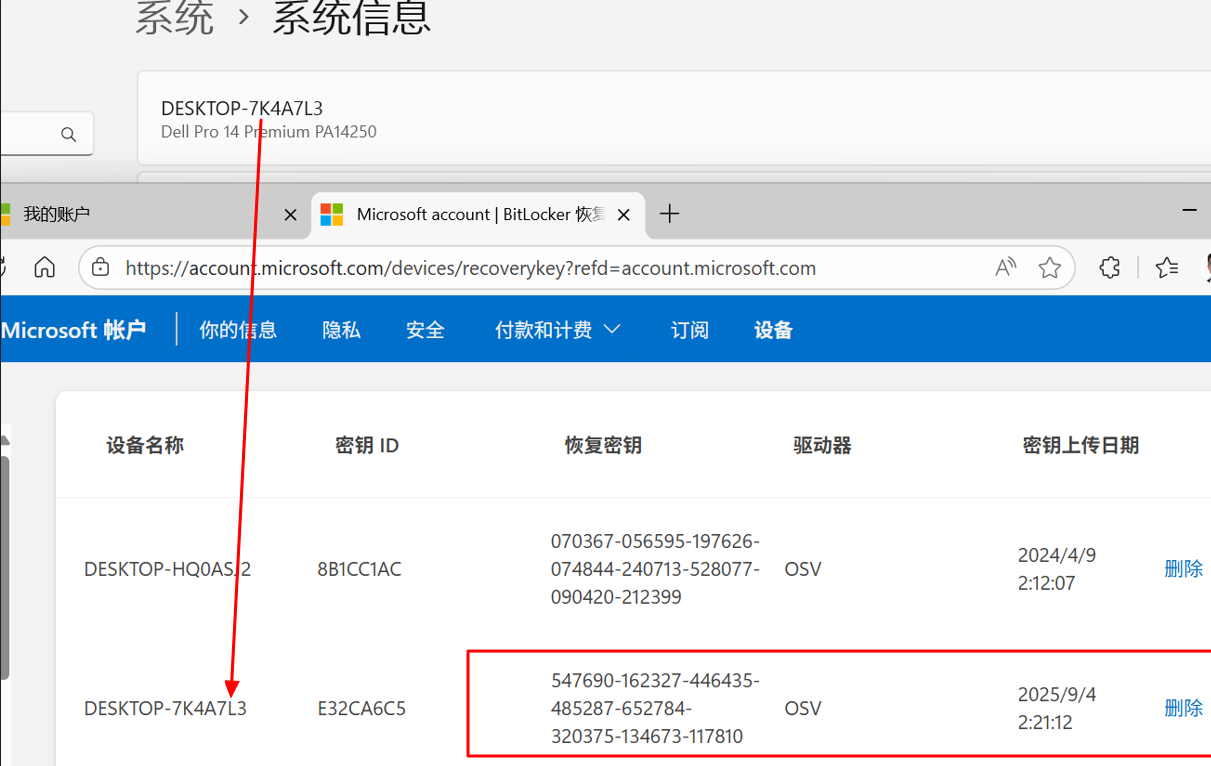Image resolution: width=1211 pixels, height=766 pixels.
Task: Select the Read aloud icon
Action: [x=1004, y=267]
